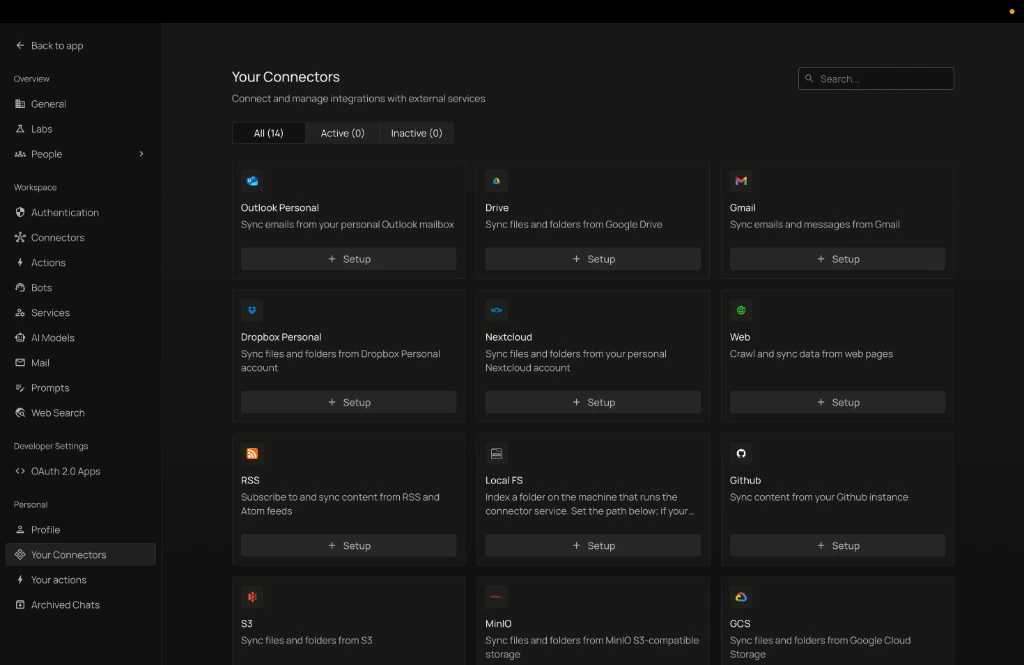Click the Your Connectors page heading

[x=285, y=76]
